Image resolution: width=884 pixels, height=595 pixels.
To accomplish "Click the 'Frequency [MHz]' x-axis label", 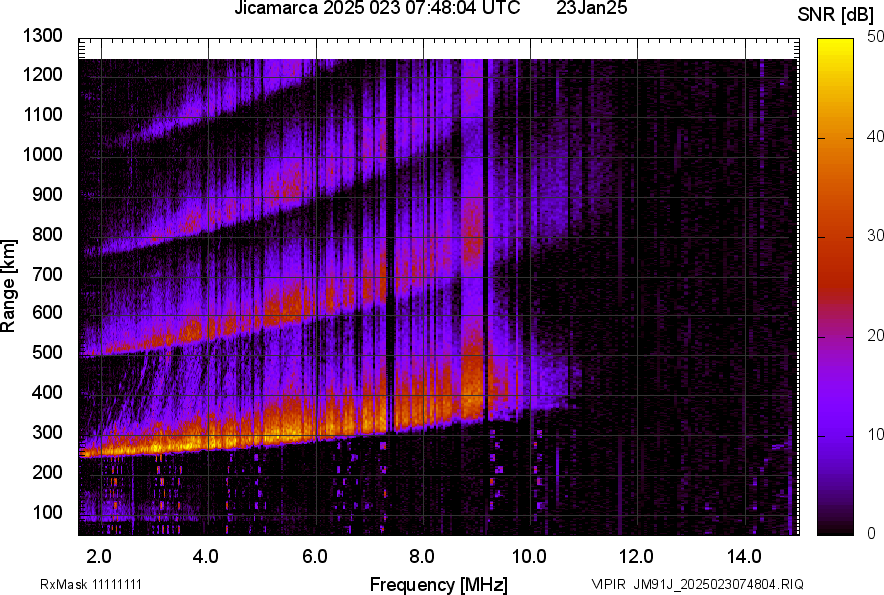I will [438, 584].
